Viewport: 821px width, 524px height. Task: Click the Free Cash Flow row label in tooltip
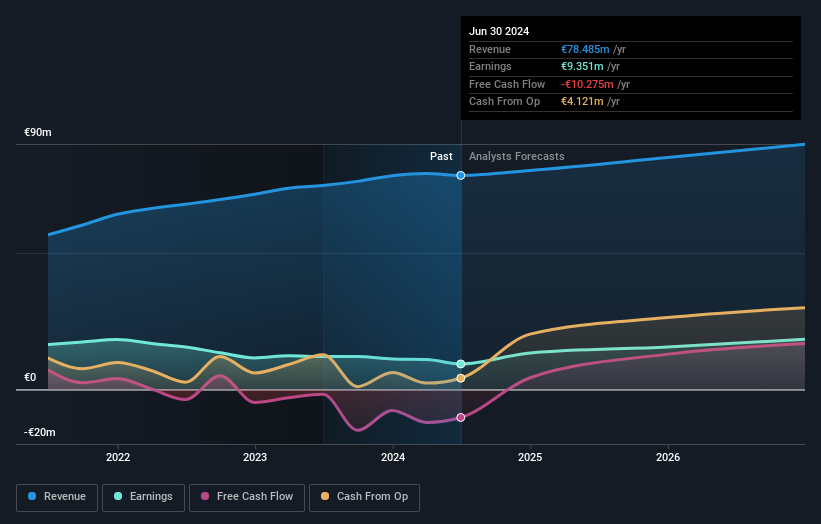(x=507, y=84)
